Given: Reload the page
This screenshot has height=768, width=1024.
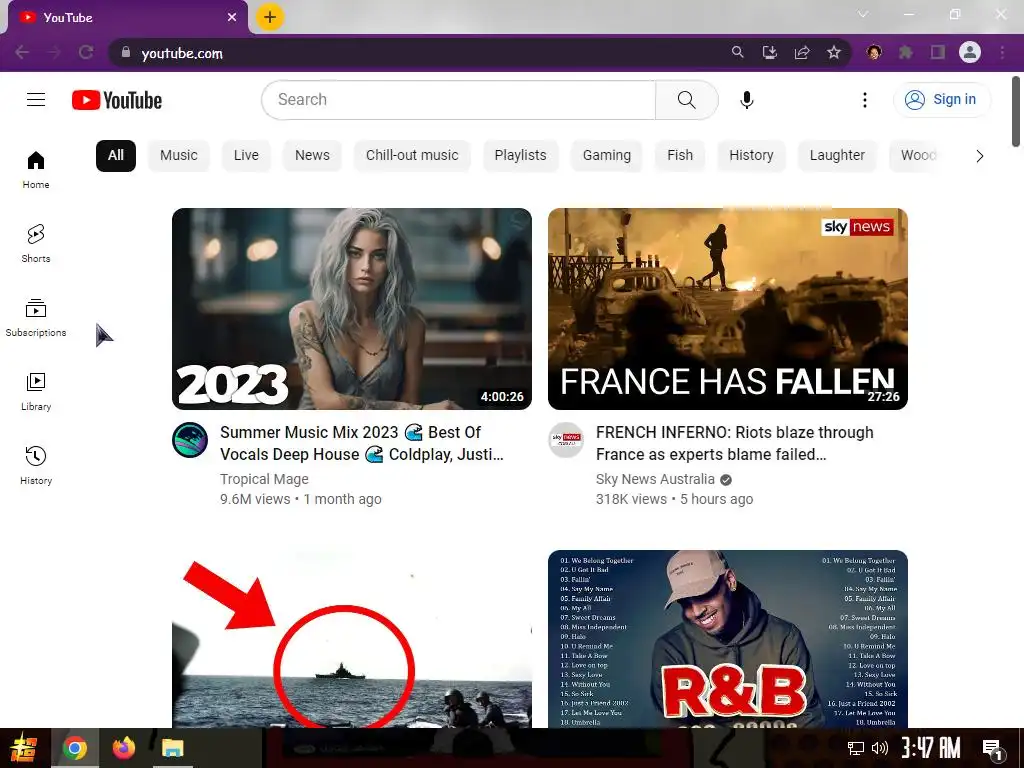Looking at the screenshot, I should pos(86,52).
